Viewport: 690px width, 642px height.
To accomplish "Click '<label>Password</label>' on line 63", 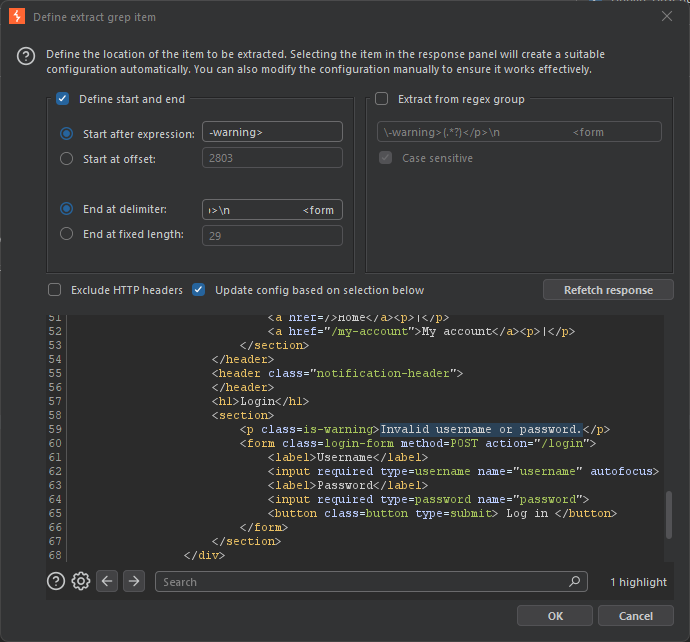I will click(x=348, y=485).
